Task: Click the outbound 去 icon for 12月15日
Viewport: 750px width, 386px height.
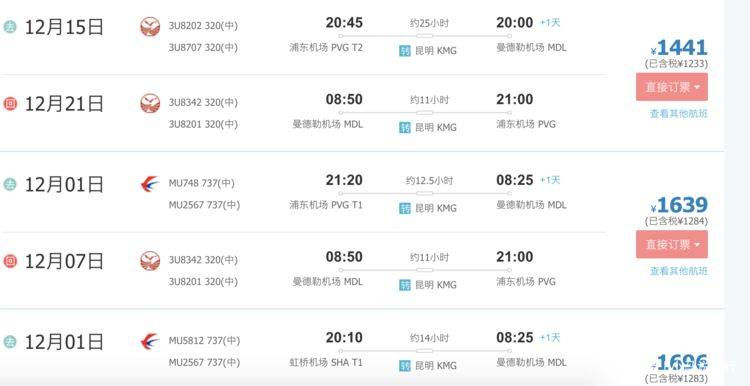Action: pyautogui.click(x=10, y=27)
